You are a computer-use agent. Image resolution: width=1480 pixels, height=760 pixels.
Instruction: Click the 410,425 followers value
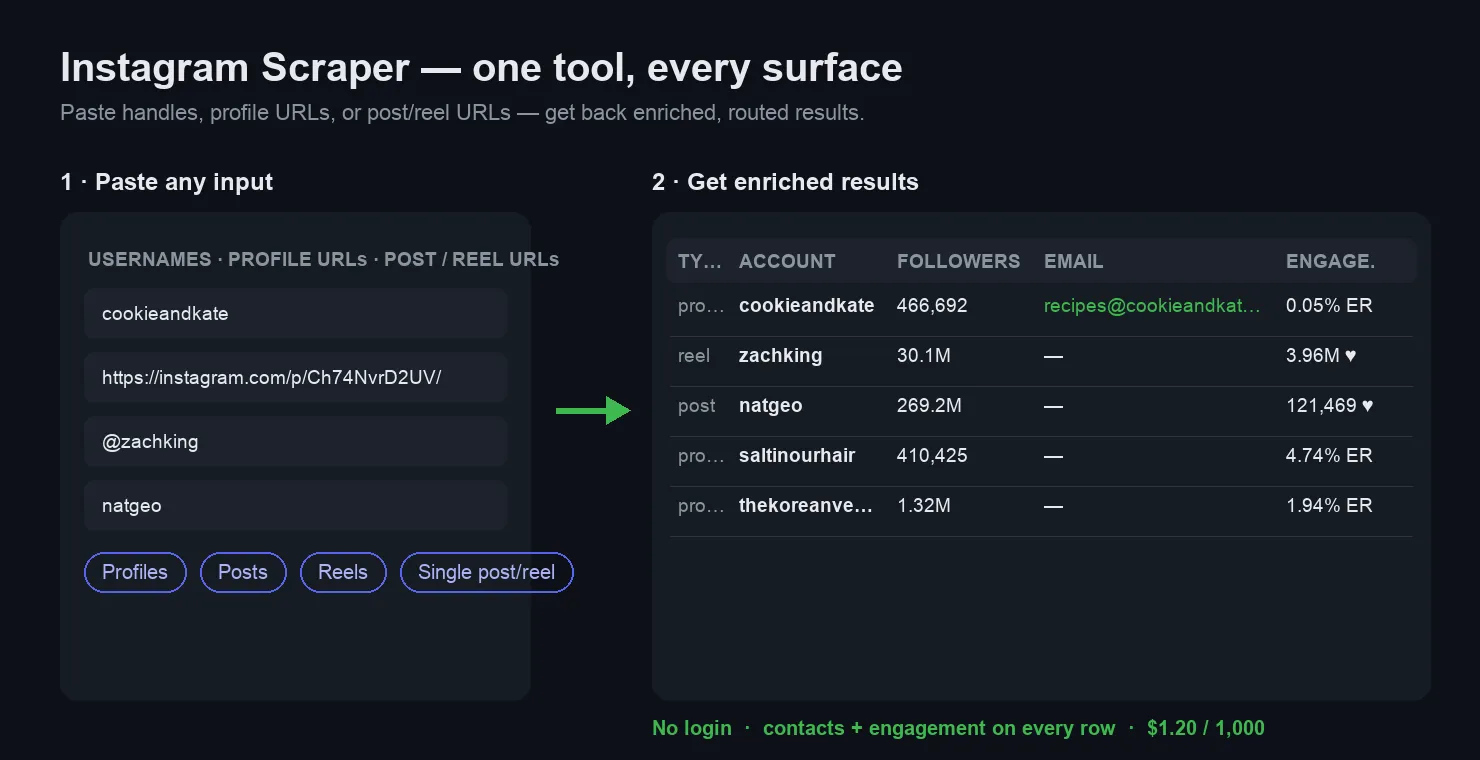(x=932, y=455)
